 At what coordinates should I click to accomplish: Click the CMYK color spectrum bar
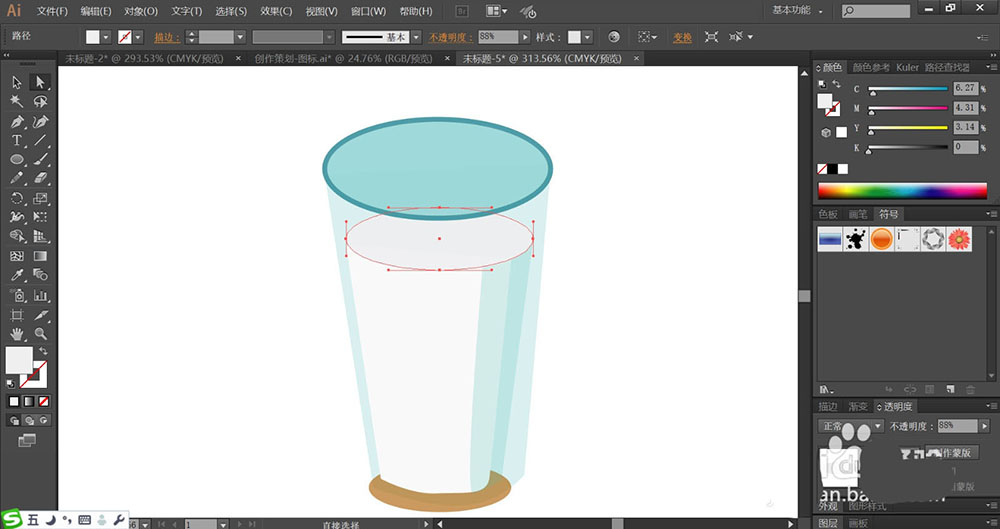tap(902, 190)
